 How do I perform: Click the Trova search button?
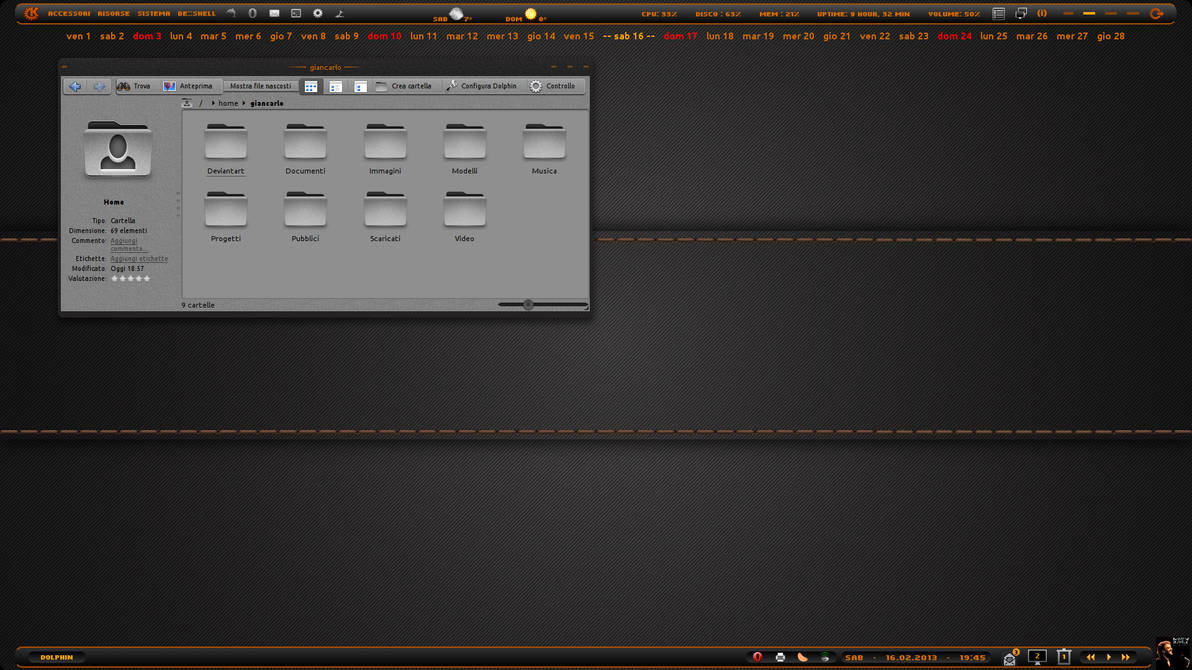click(134, 87)
